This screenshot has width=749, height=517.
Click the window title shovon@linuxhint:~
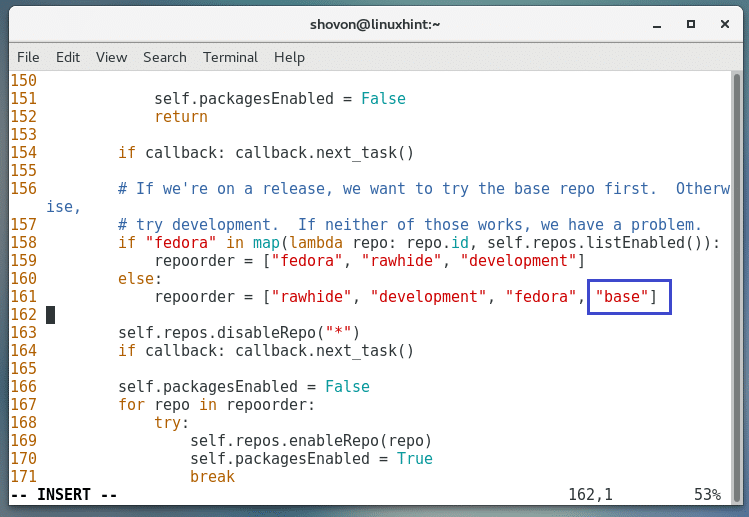click(x=374, y=21)
